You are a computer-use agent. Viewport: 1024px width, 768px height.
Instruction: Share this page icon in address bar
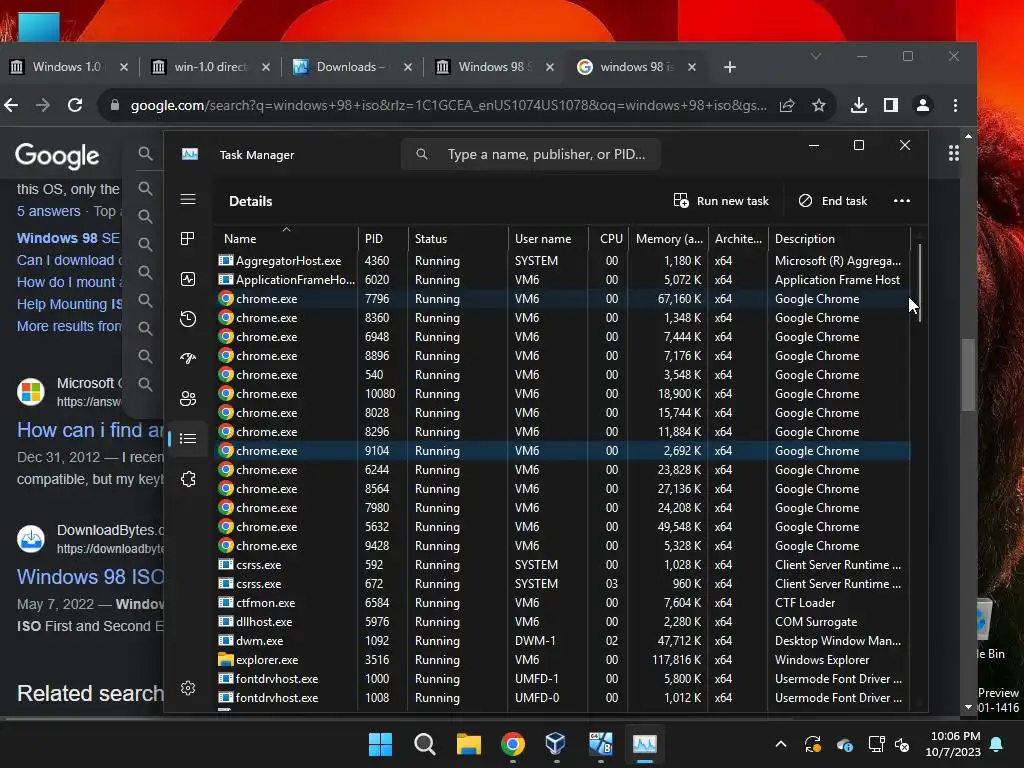tap(787, 105)
